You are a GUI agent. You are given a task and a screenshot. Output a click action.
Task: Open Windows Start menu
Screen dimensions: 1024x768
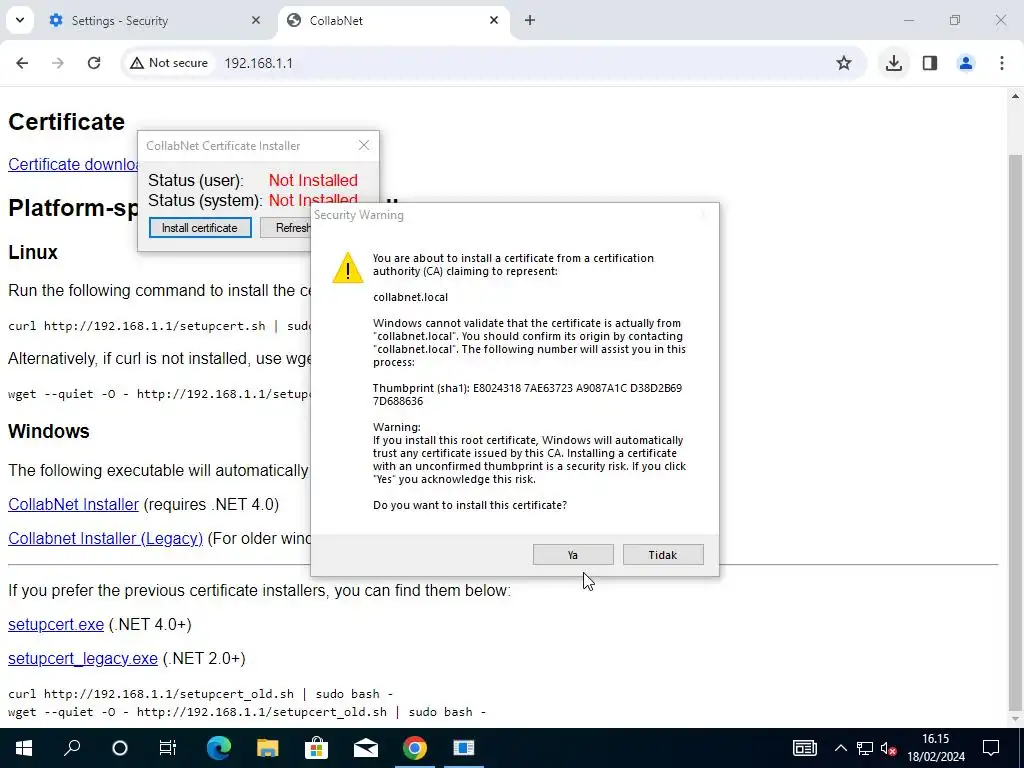[x=24, y=748]
